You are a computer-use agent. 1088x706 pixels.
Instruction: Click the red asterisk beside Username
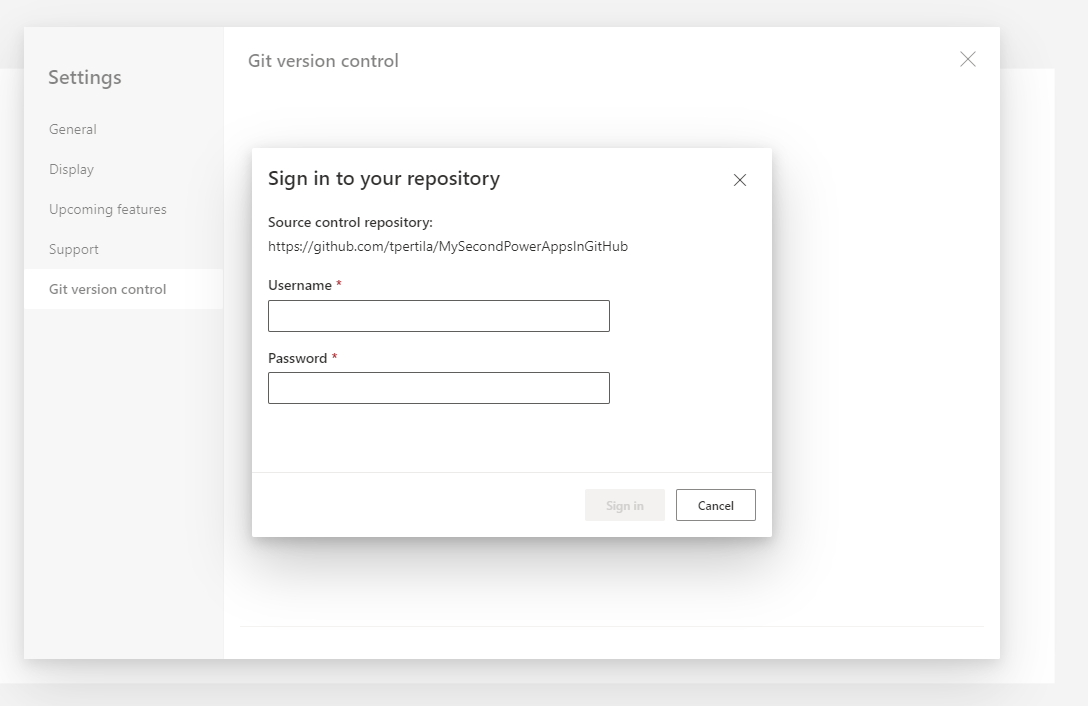pyautogui.click(x=339, y=285)
